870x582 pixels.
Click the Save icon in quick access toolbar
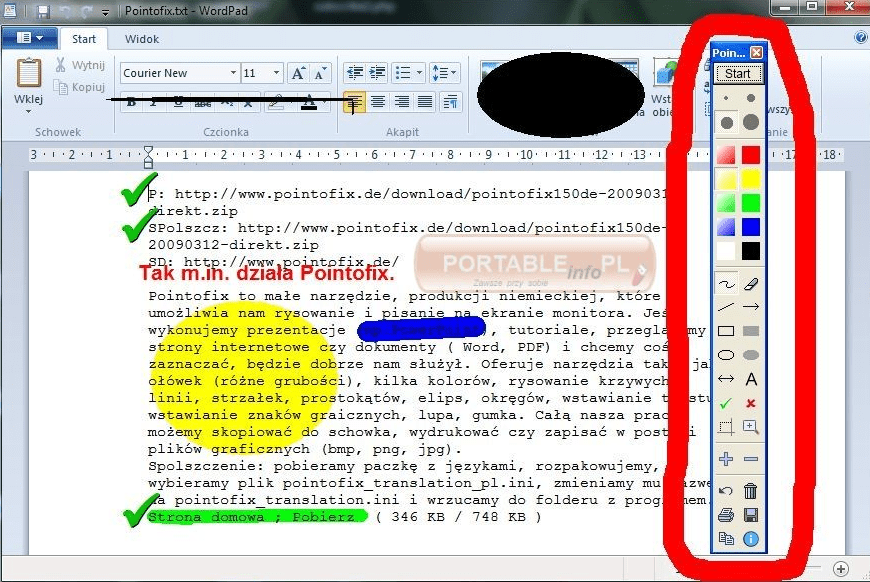tap(43, 11)
